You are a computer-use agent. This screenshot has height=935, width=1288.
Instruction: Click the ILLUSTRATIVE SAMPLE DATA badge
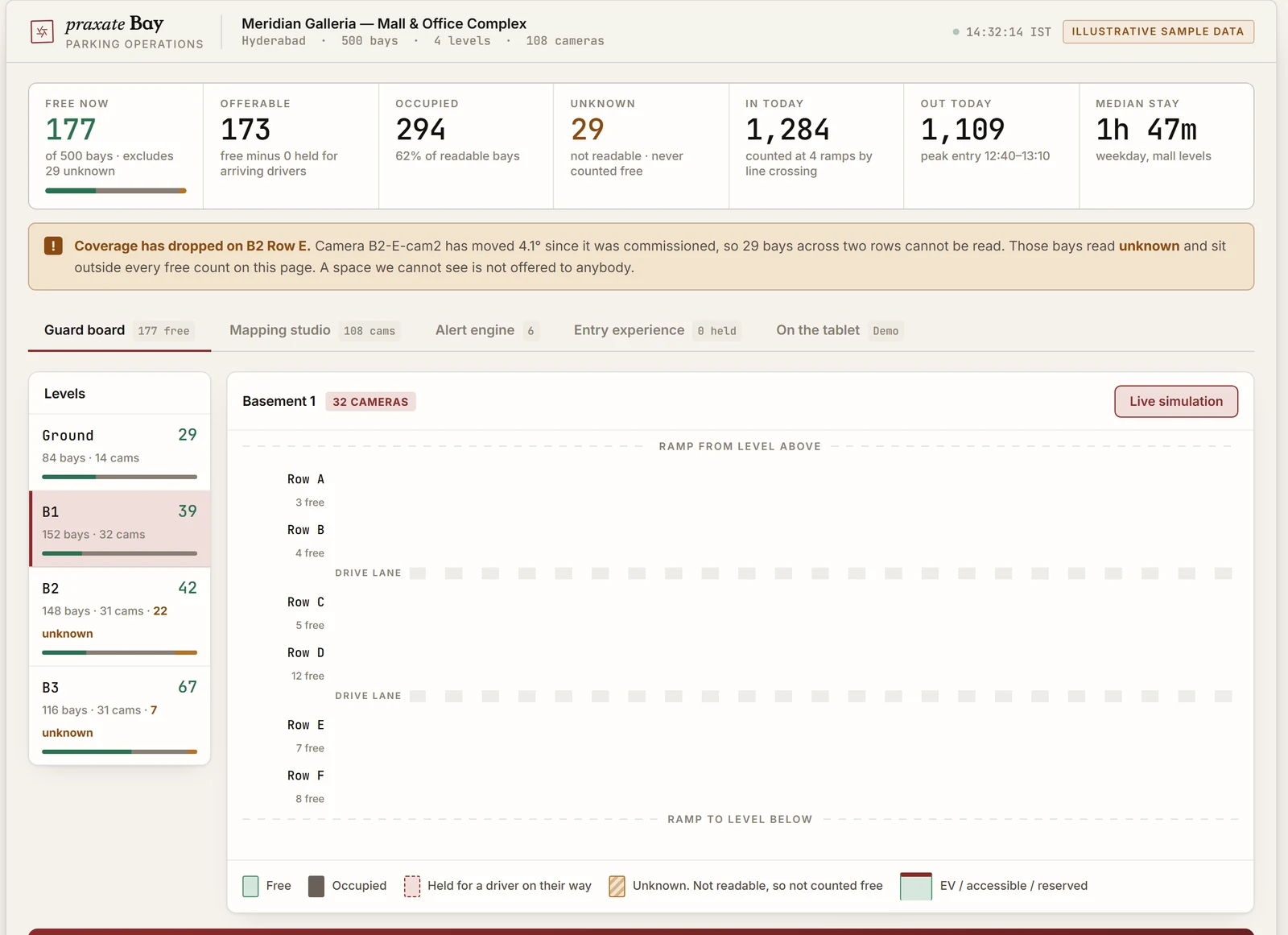click(1158, 31)
